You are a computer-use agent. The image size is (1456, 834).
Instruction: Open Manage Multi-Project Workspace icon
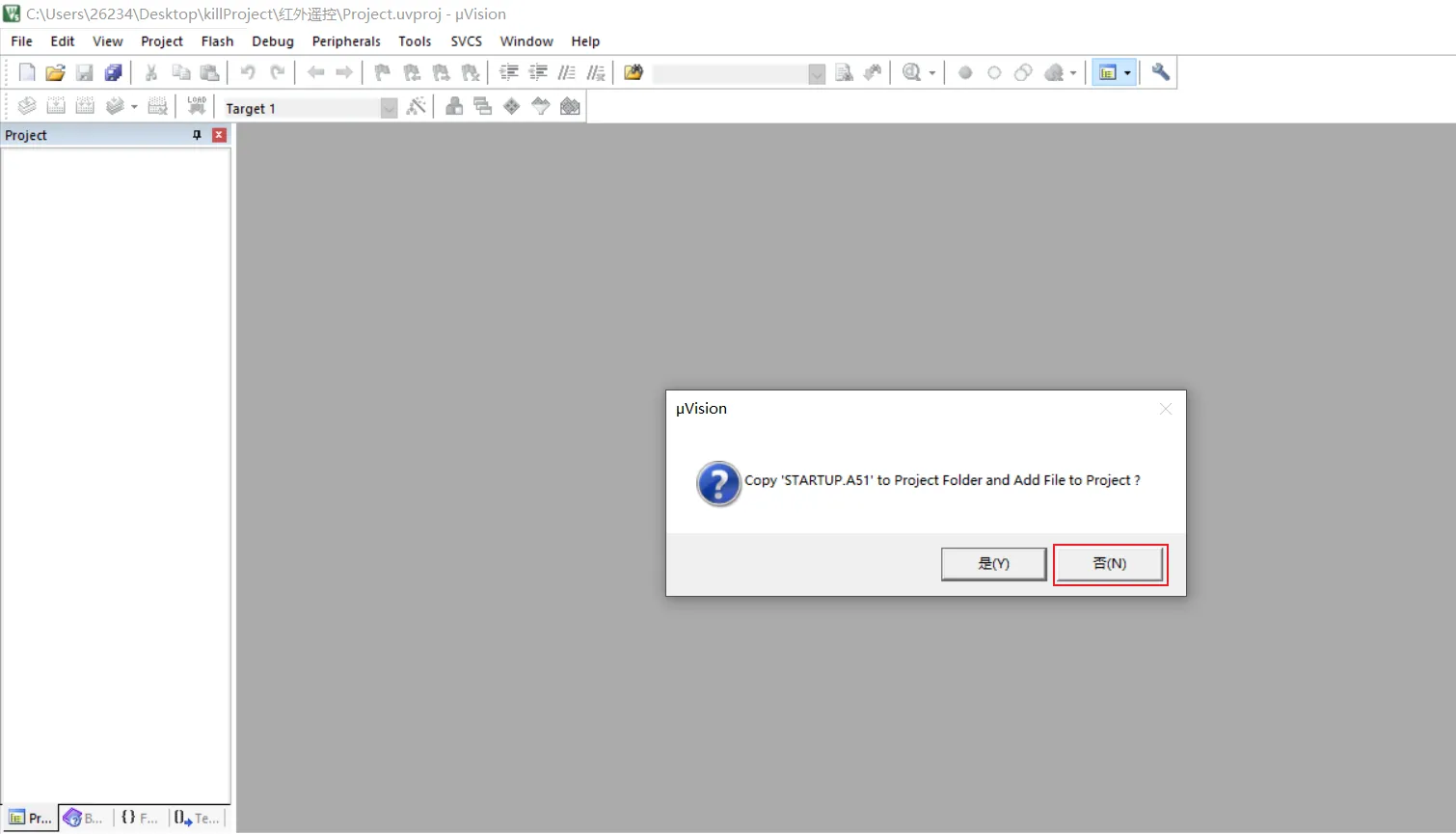tap(483, 106)
